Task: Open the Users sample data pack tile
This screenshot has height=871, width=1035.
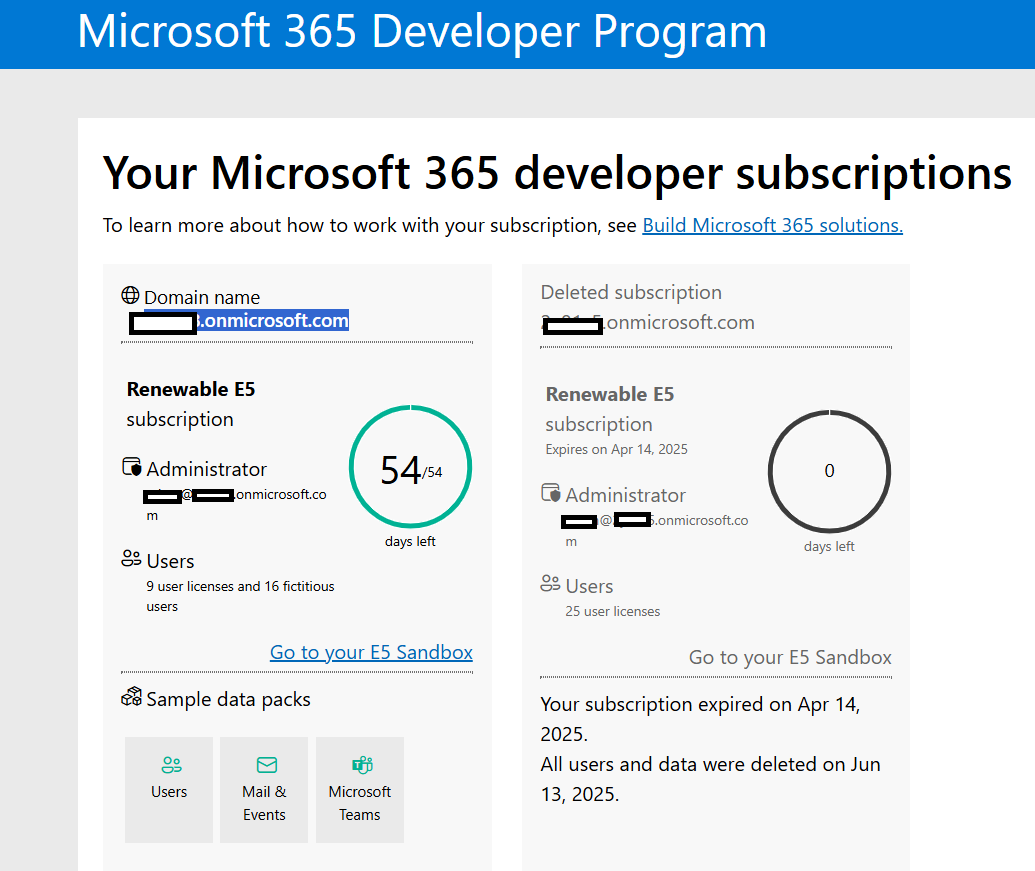Action: [169, 790]
